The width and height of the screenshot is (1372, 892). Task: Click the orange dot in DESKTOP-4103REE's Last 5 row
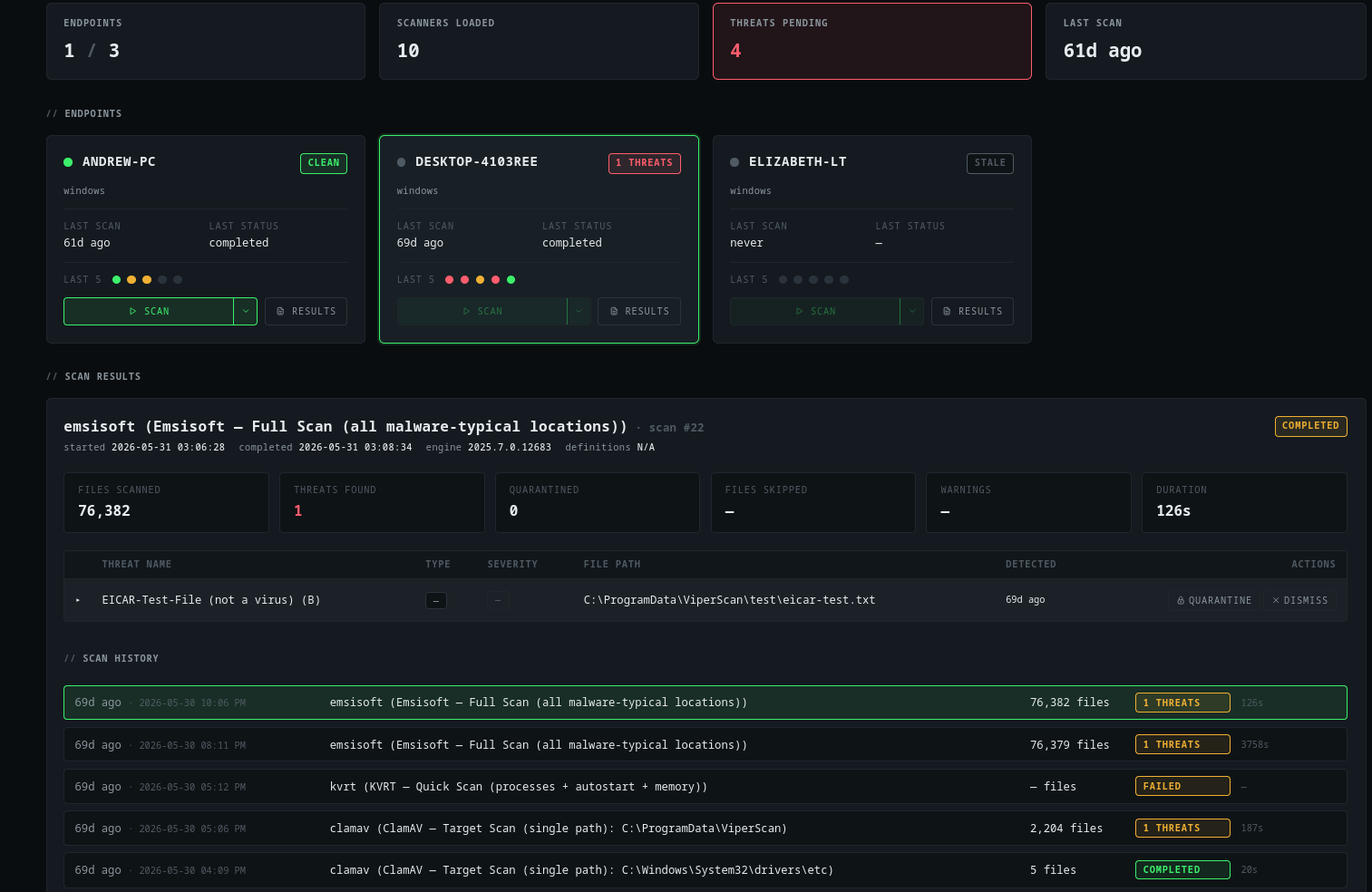481,280
